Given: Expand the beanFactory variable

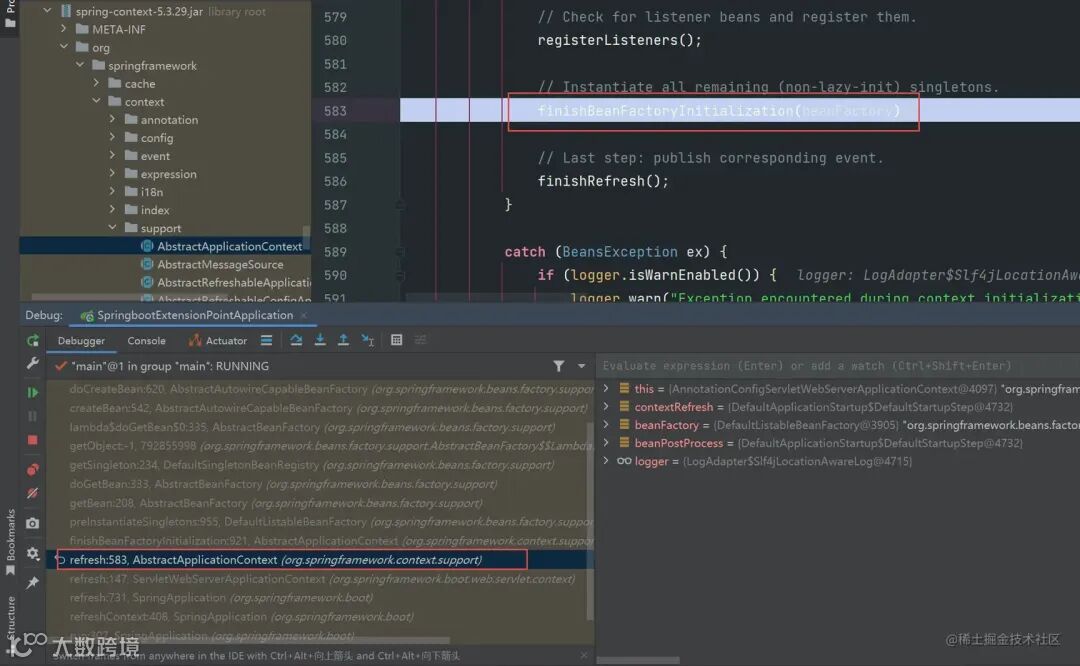Looking at the screenshot, I should [x=606, y=424].
